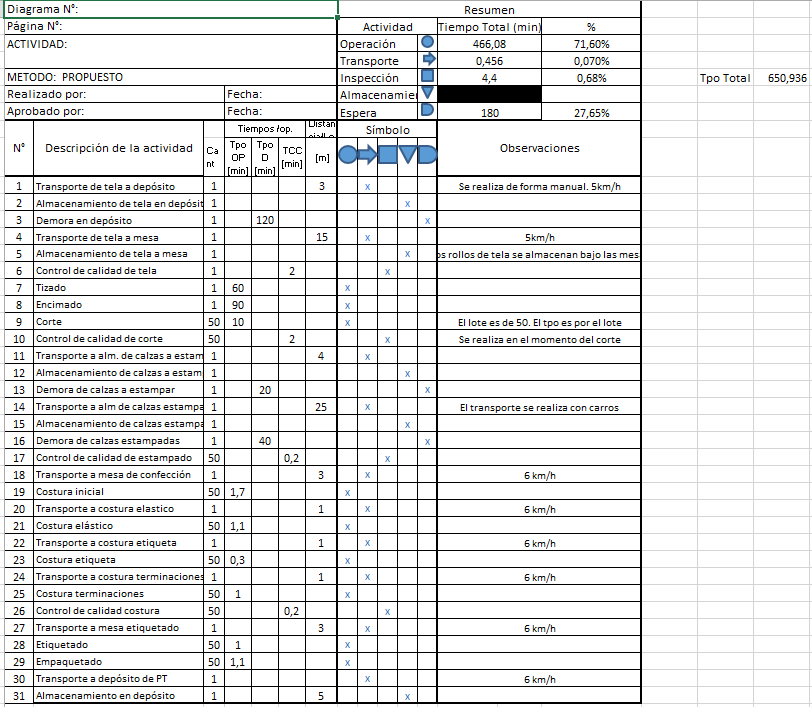Select the Transporte a depósito de PT cell

[x=119, y=679]
